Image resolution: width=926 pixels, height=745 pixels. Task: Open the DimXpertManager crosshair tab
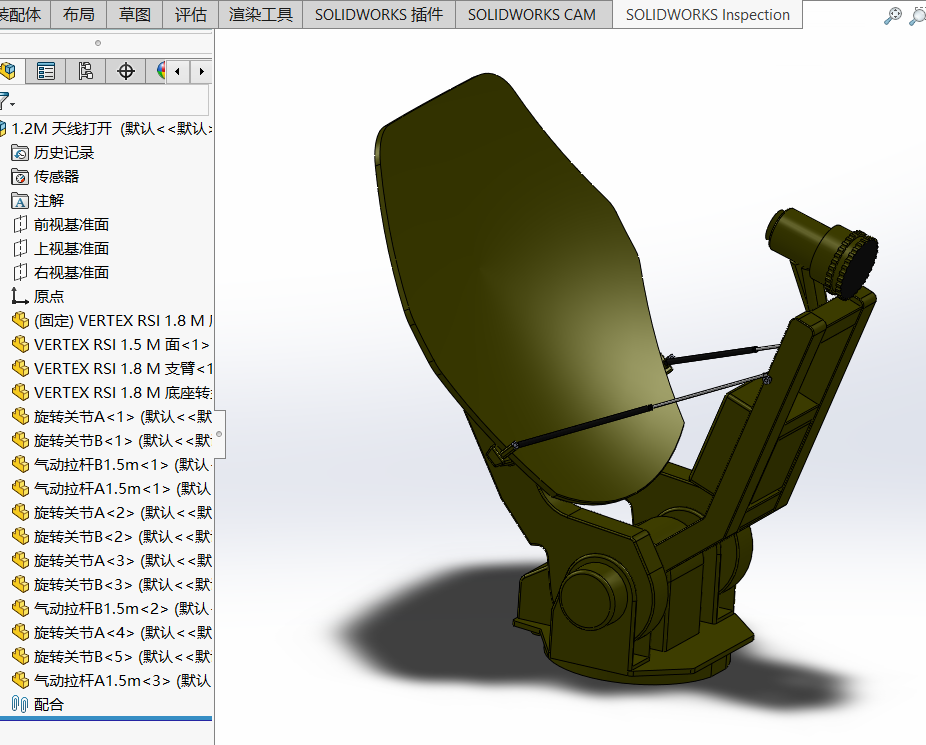[126, 71]
